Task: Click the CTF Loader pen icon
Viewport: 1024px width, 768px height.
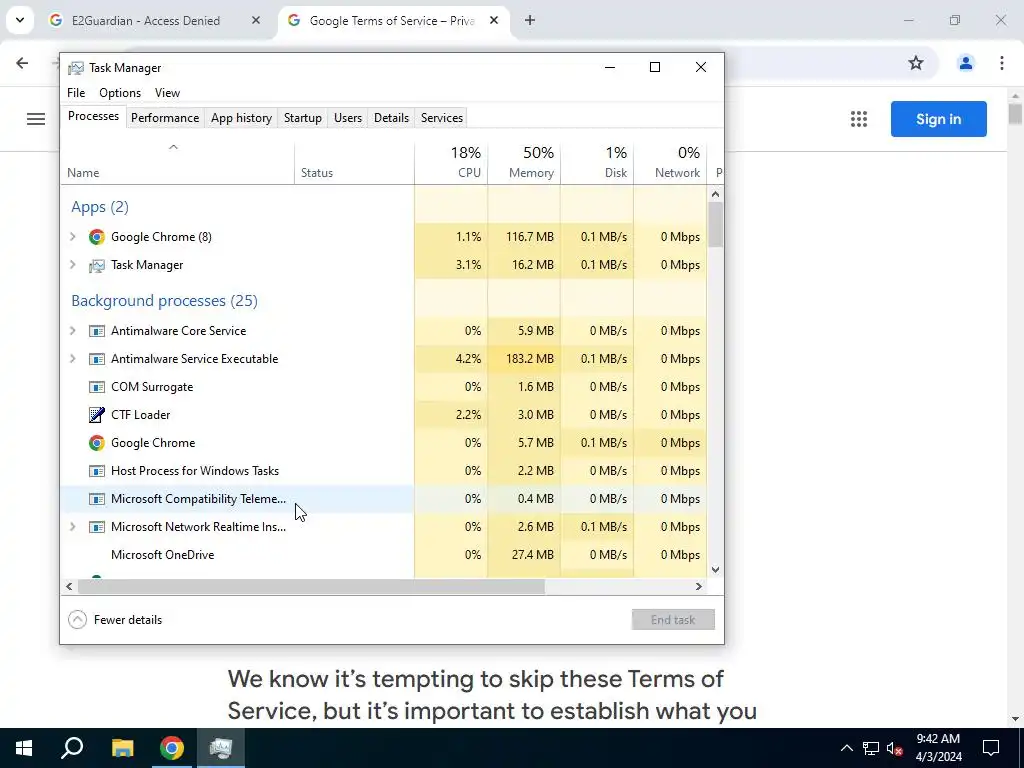Action: pos(97,415)
